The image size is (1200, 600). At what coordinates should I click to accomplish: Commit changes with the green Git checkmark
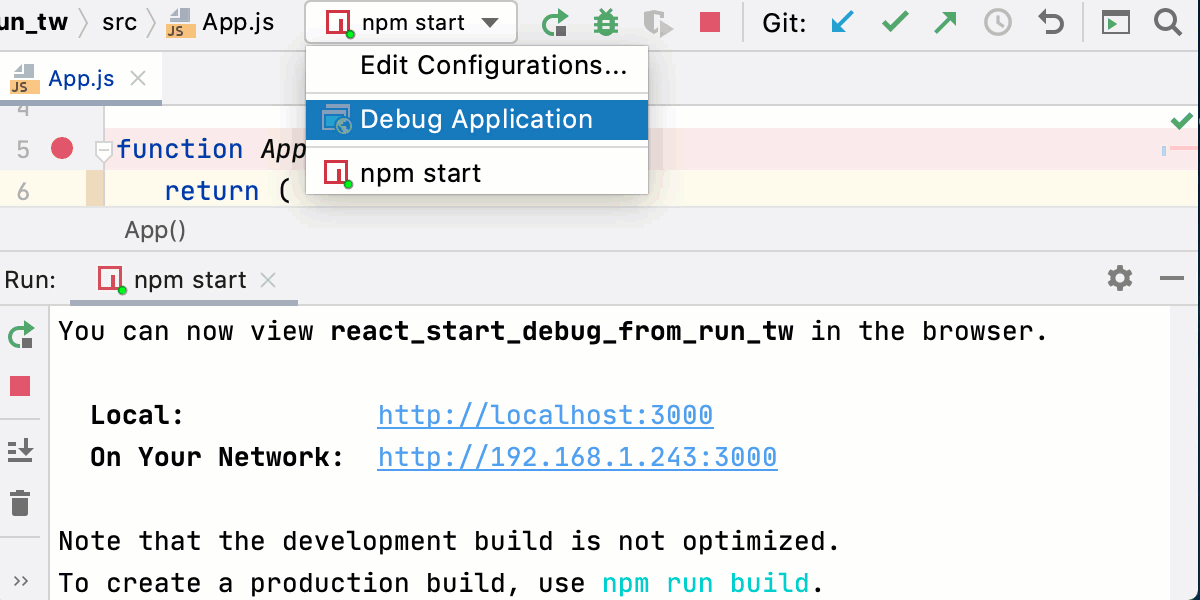click(893, 22)
